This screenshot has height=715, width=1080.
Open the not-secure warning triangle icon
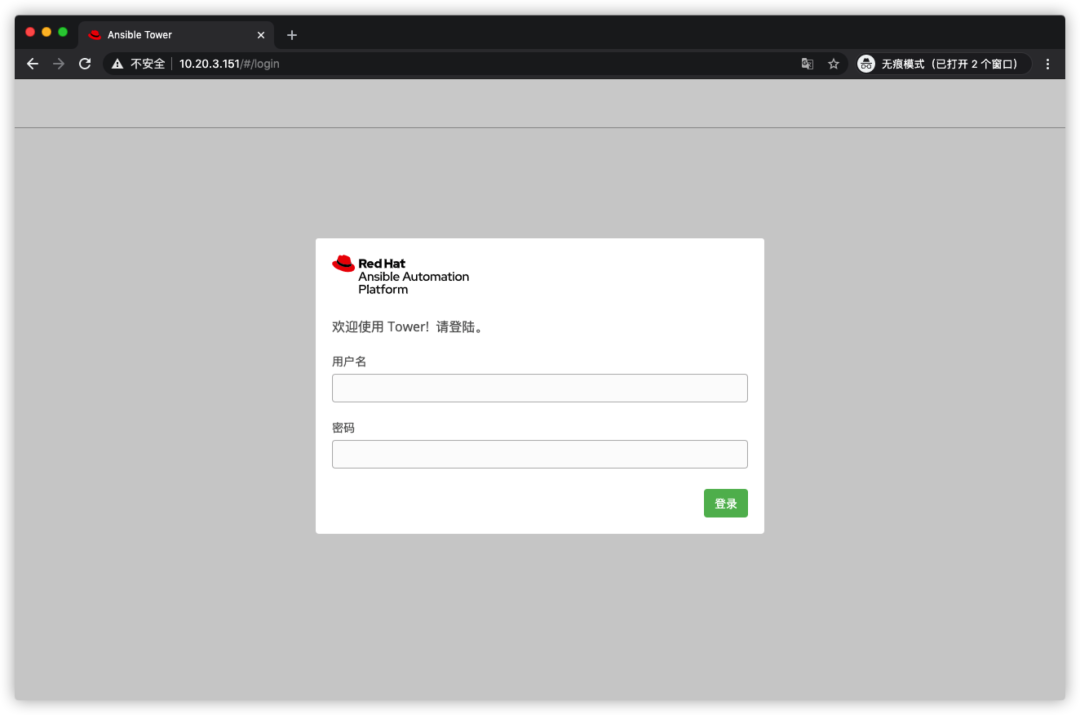click(118, 64)
